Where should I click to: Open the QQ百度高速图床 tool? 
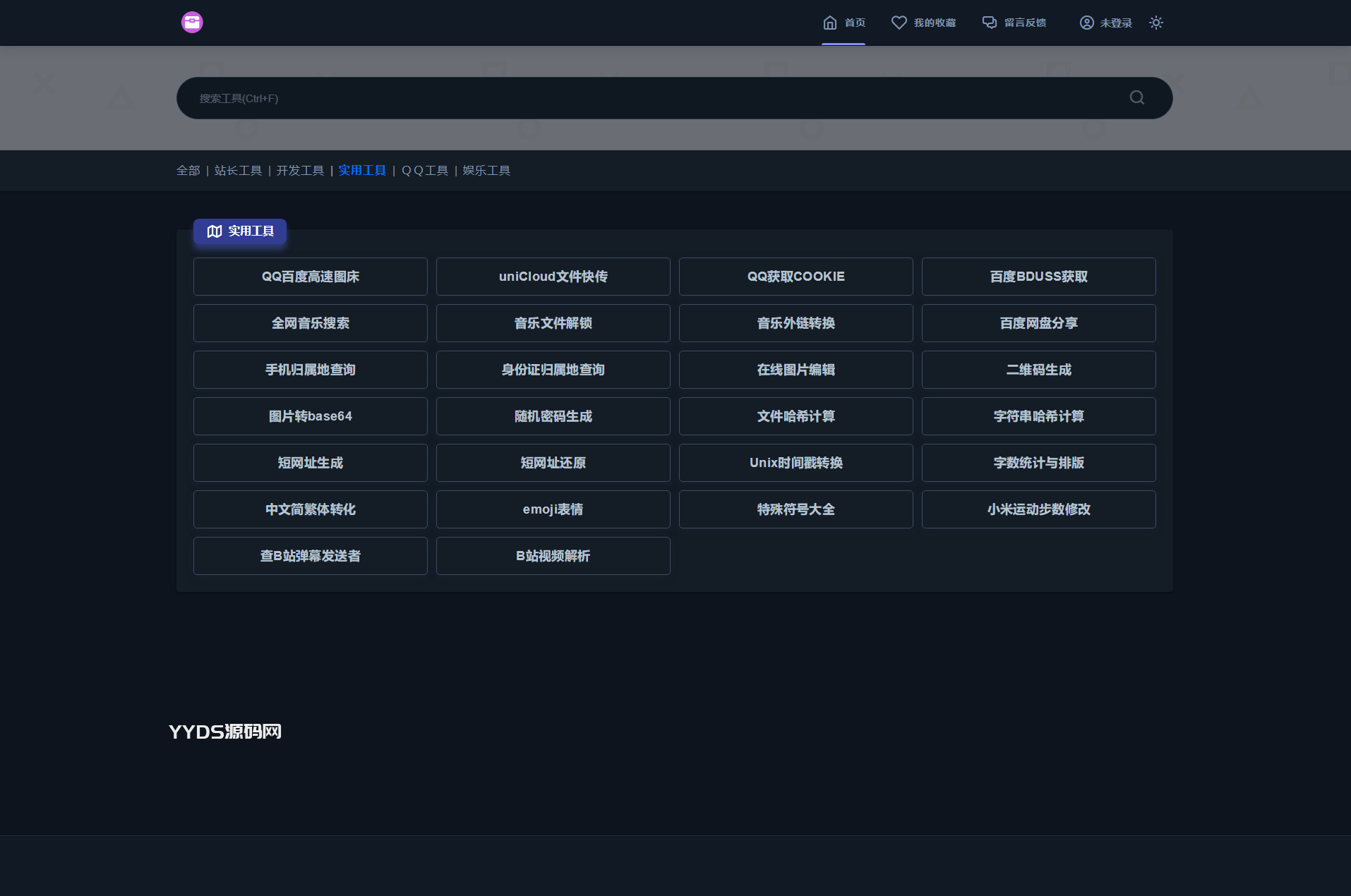(310, 277)
